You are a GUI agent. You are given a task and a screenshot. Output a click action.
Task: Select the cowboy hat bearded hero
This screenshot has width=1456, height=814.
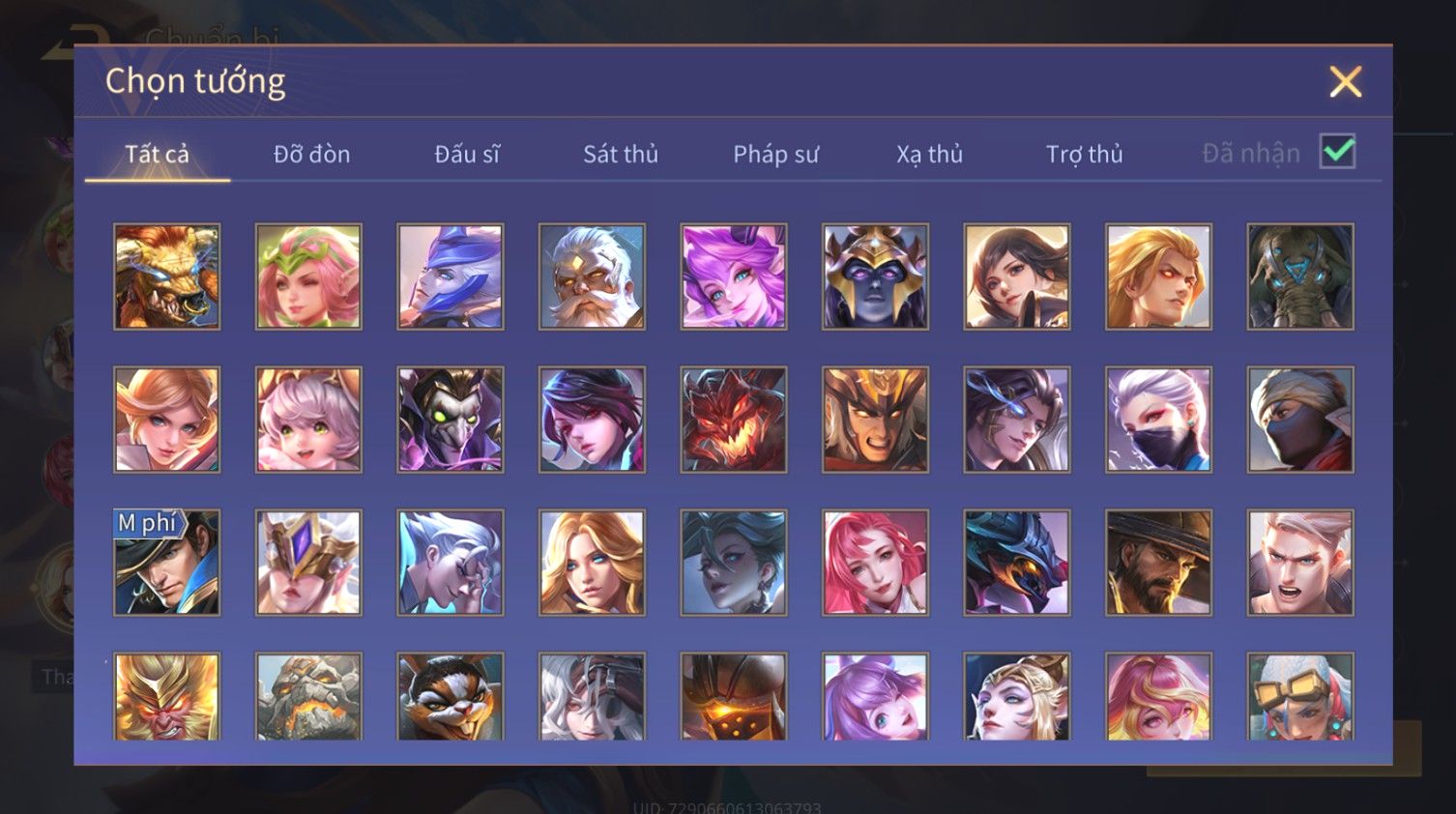(1158, 563)
